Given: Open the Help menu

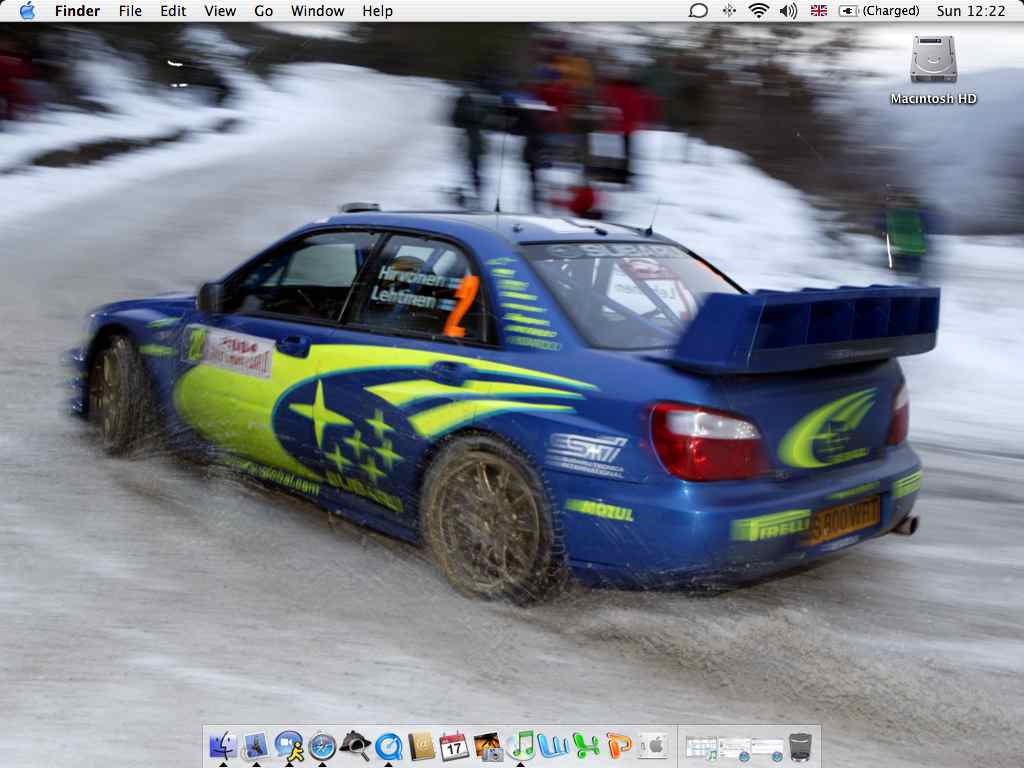Looking at the screenshot, I should coord(377,11).
